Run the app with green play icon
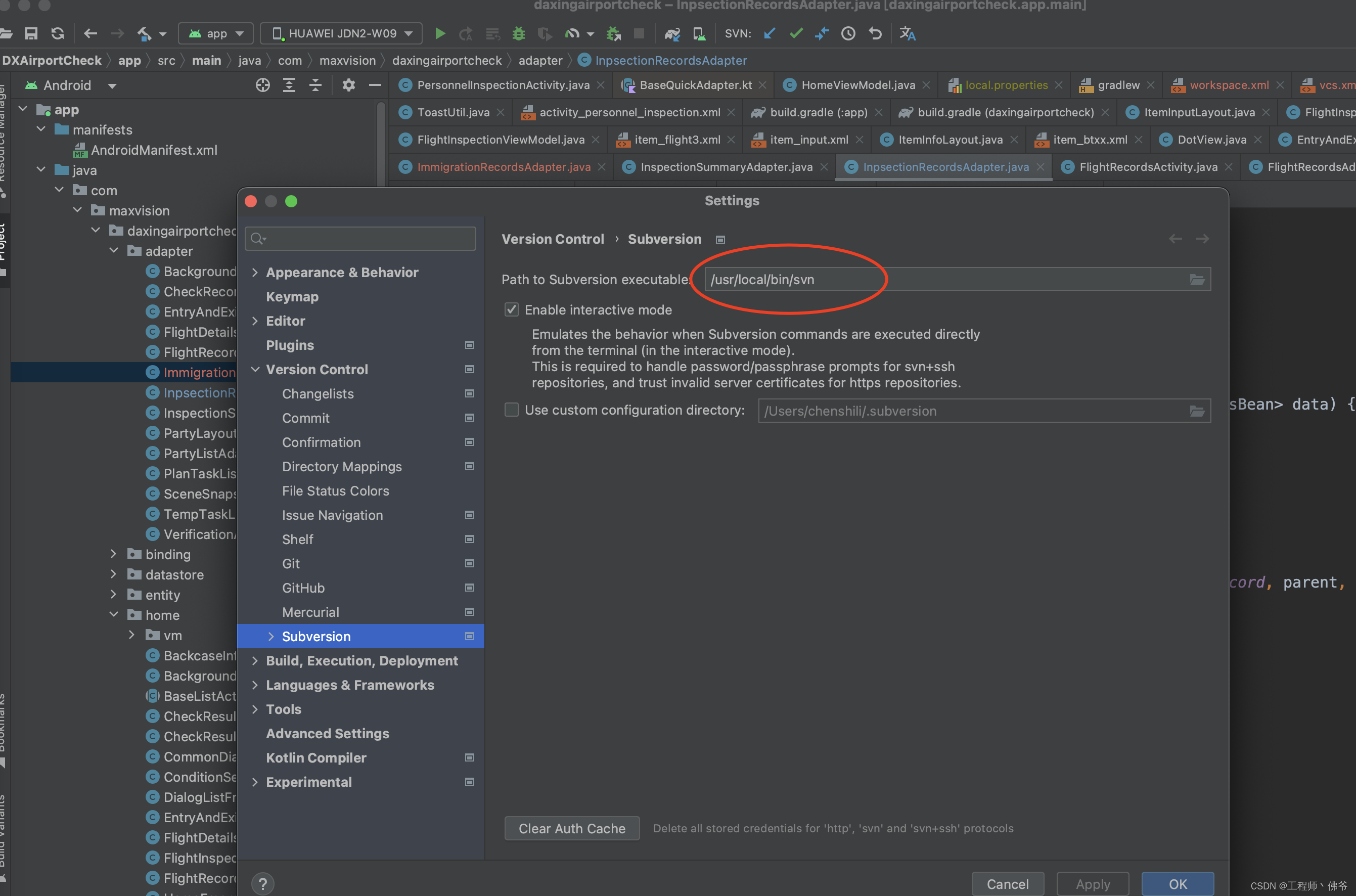Screen dimensions: 1356x896 tap(440, 34)
